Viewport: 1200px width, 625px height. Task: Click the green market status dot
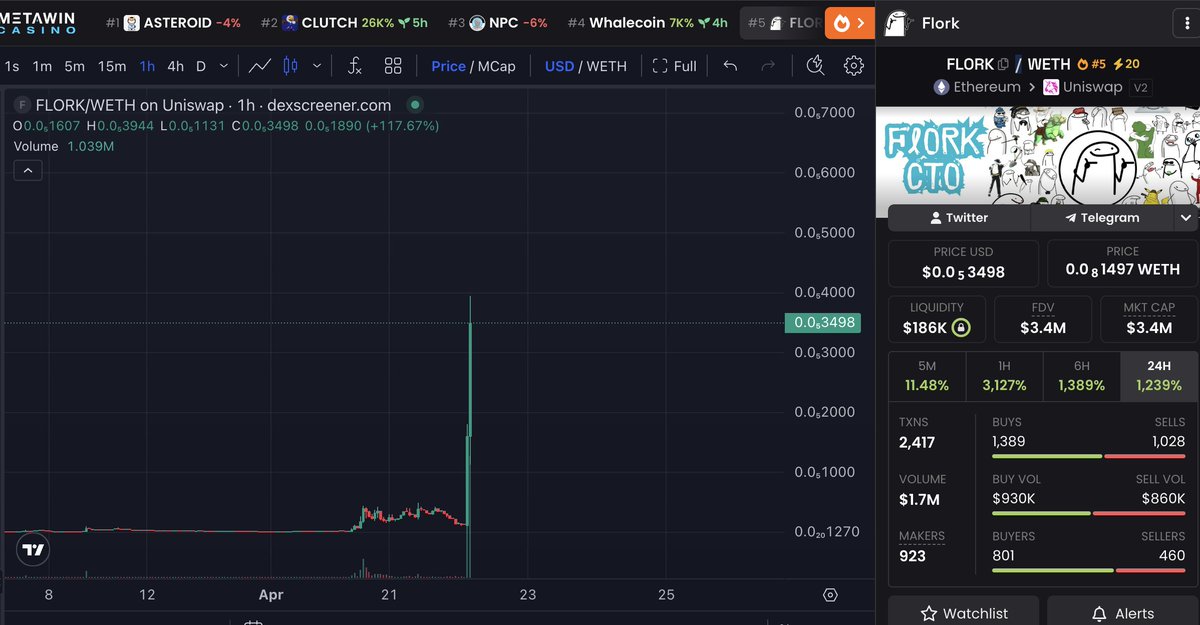[414, 104]
